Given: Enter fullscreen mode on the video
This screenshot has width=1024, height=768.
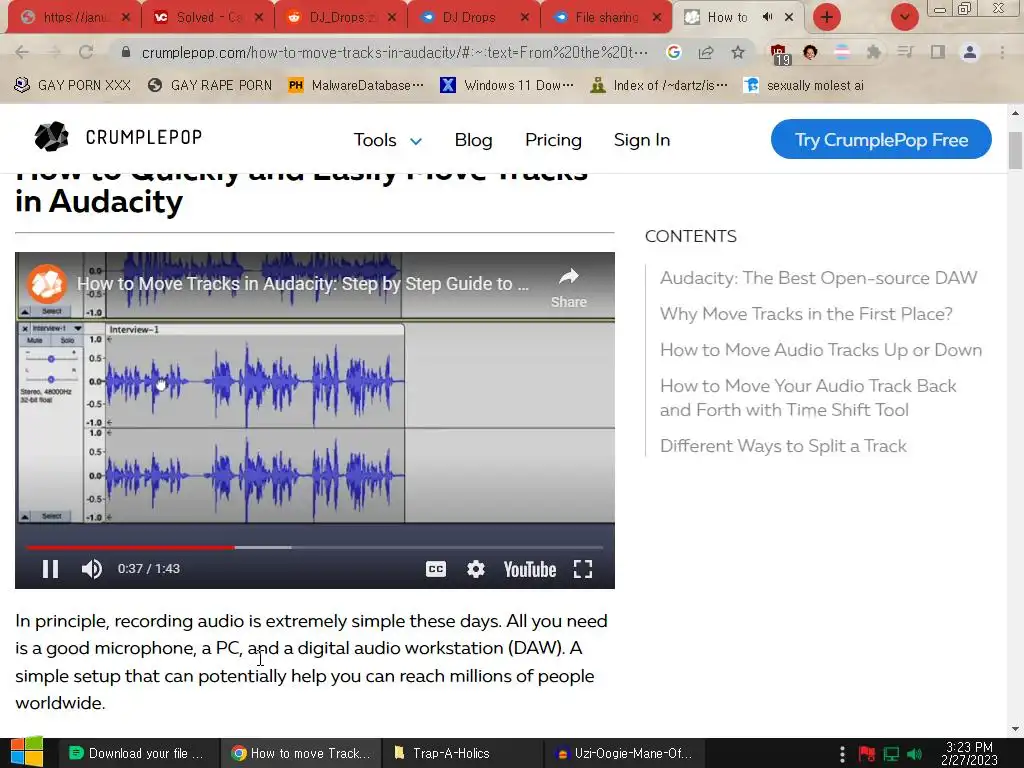Looking at the screenshot, I should click(583, 569).
